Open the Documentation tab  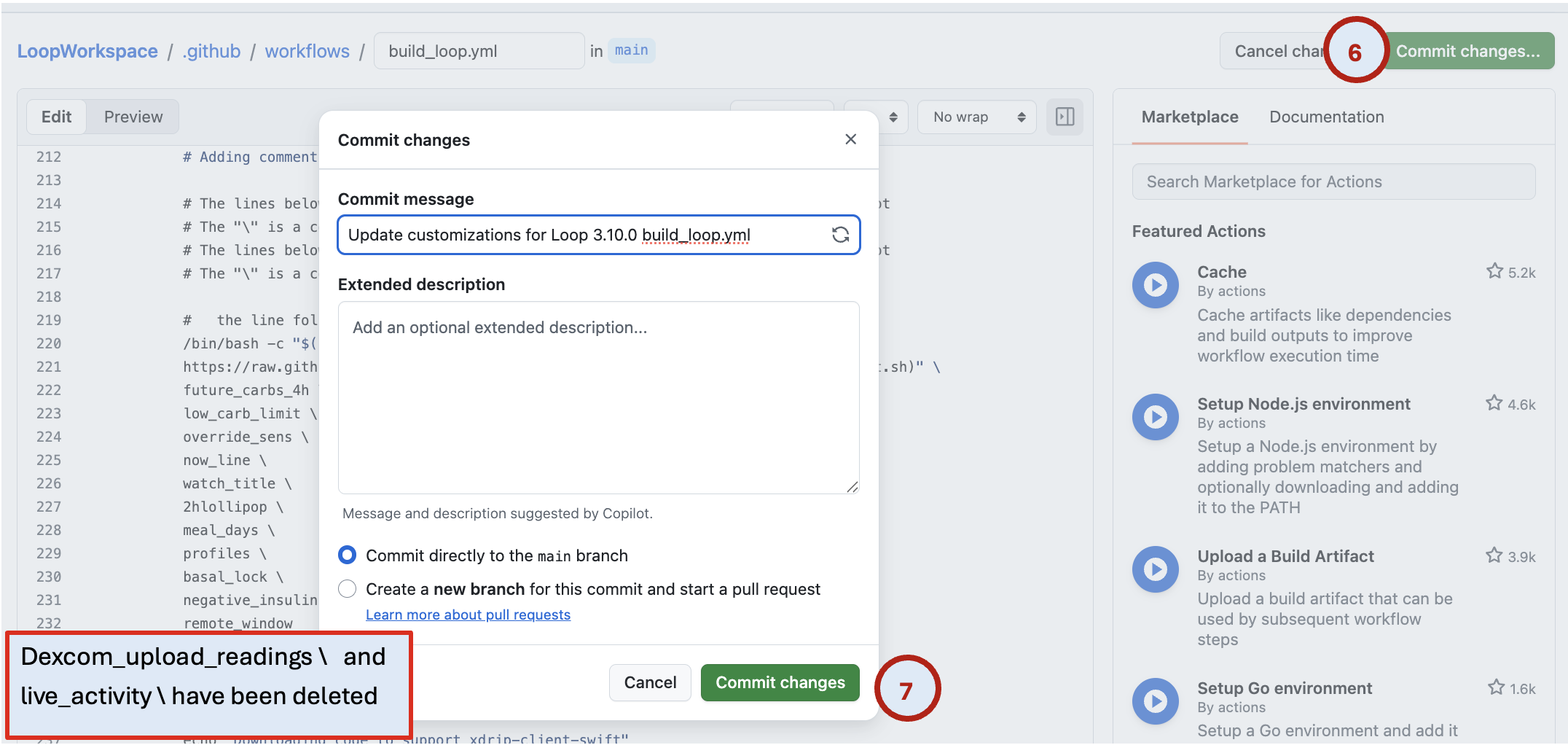(1326, 117)
